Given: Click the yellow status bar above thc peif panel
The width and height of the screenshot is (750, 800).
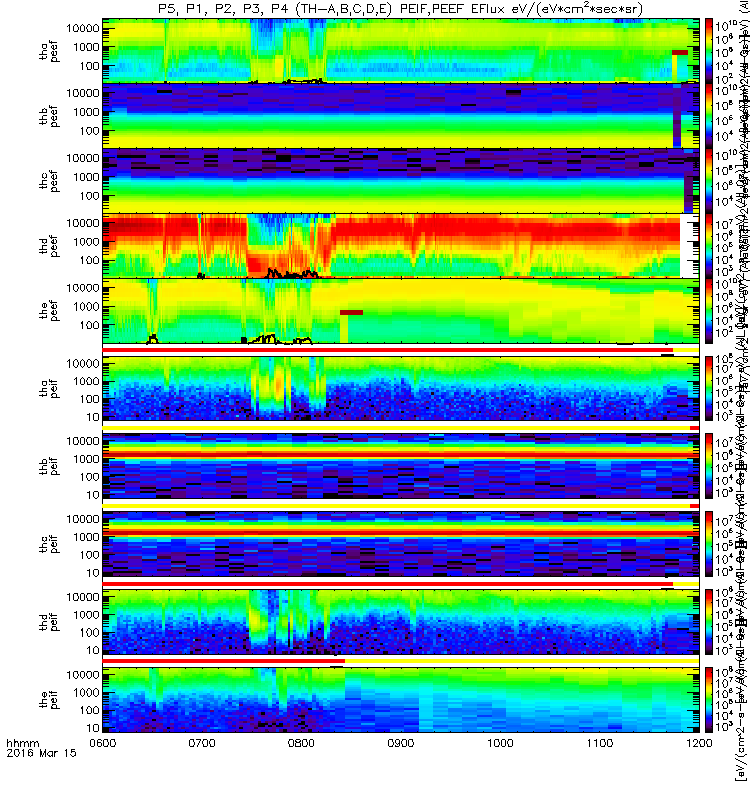Looking at the screenshot, I should (x=396, y=506).
